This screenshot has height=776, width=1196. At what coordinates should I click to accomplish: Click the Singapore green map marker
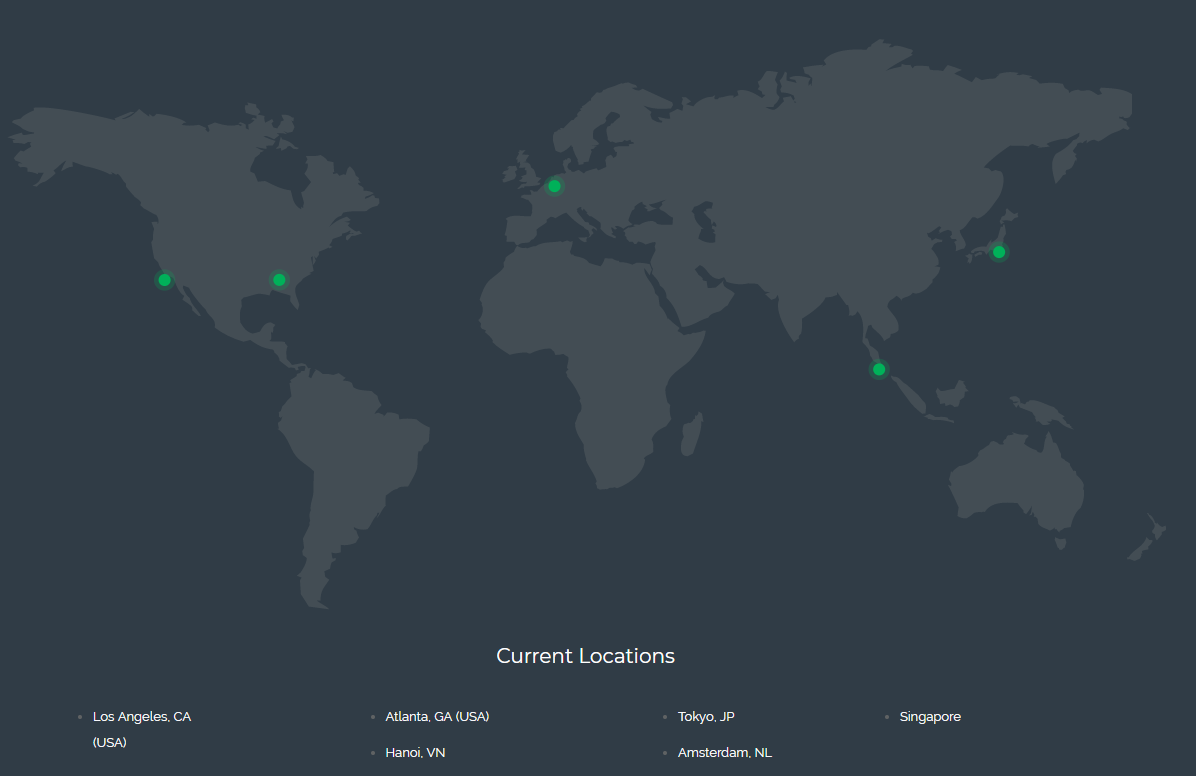[879, 369]
